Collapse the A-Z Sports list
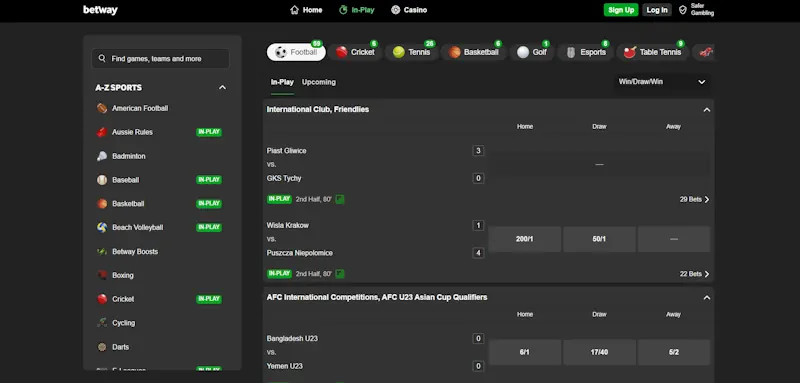This screenshot has width=800, height=383. 222,87
